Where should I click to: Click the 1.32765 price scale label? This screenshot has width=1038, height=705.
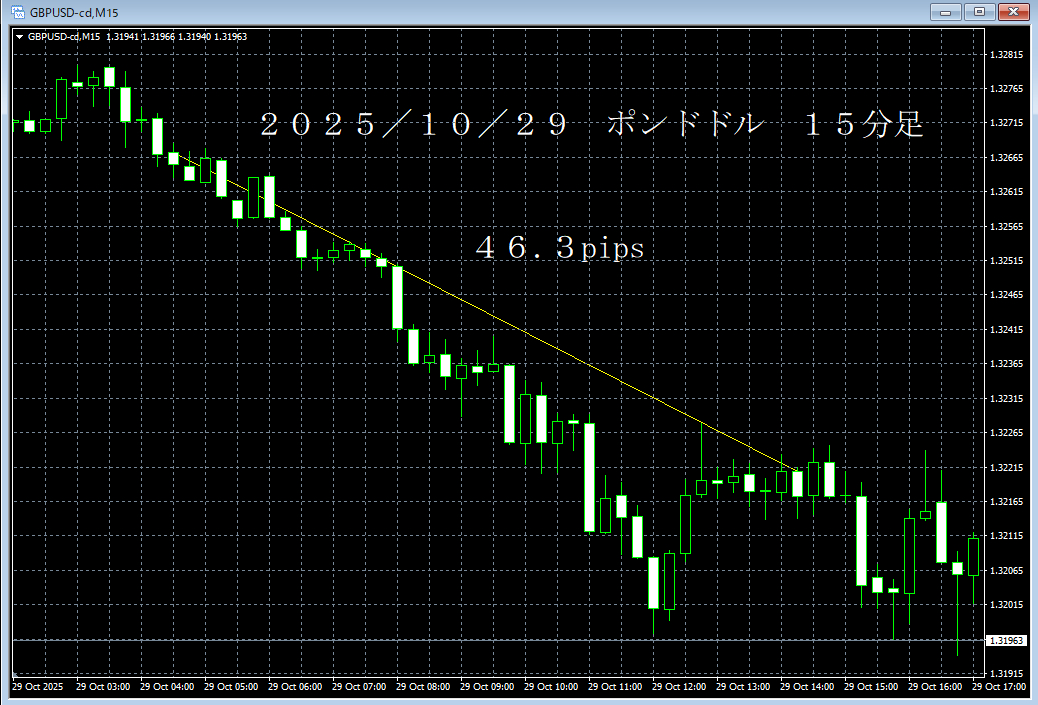click(1006, 88)
